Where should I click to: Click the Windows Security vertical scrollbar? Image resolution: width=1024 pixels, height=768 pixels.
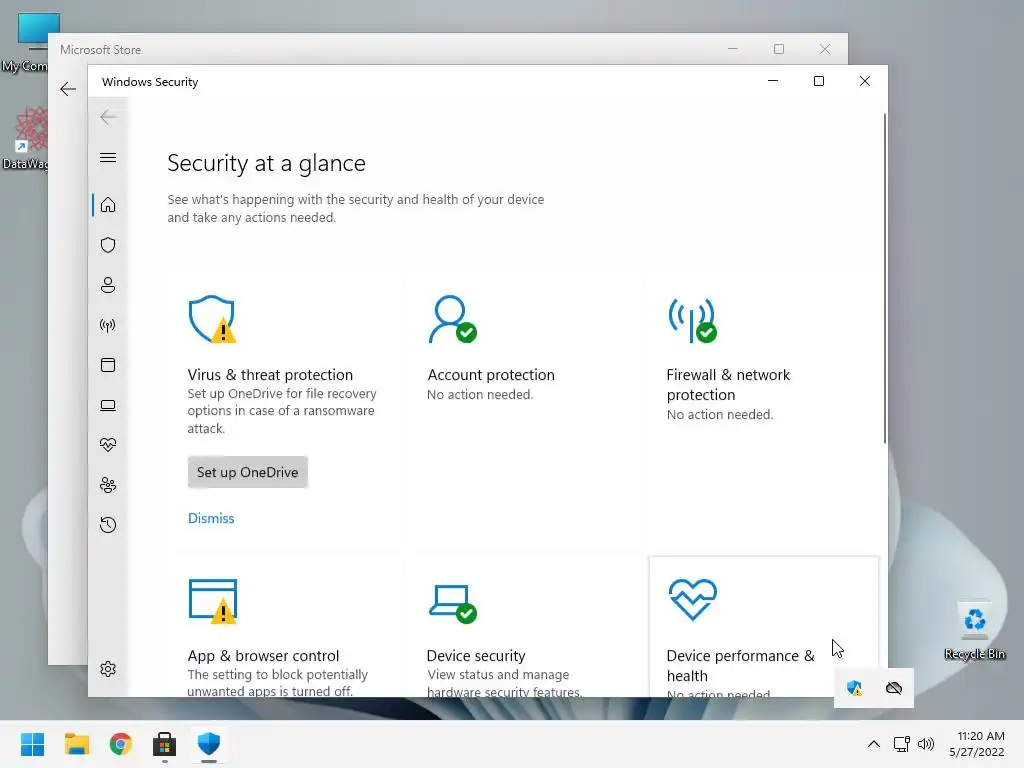click(885, 279)
